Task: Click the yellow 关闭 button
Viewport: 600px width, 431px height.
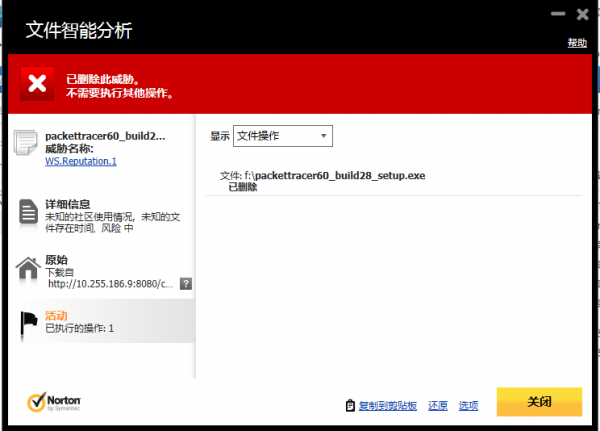Action: 539,402
